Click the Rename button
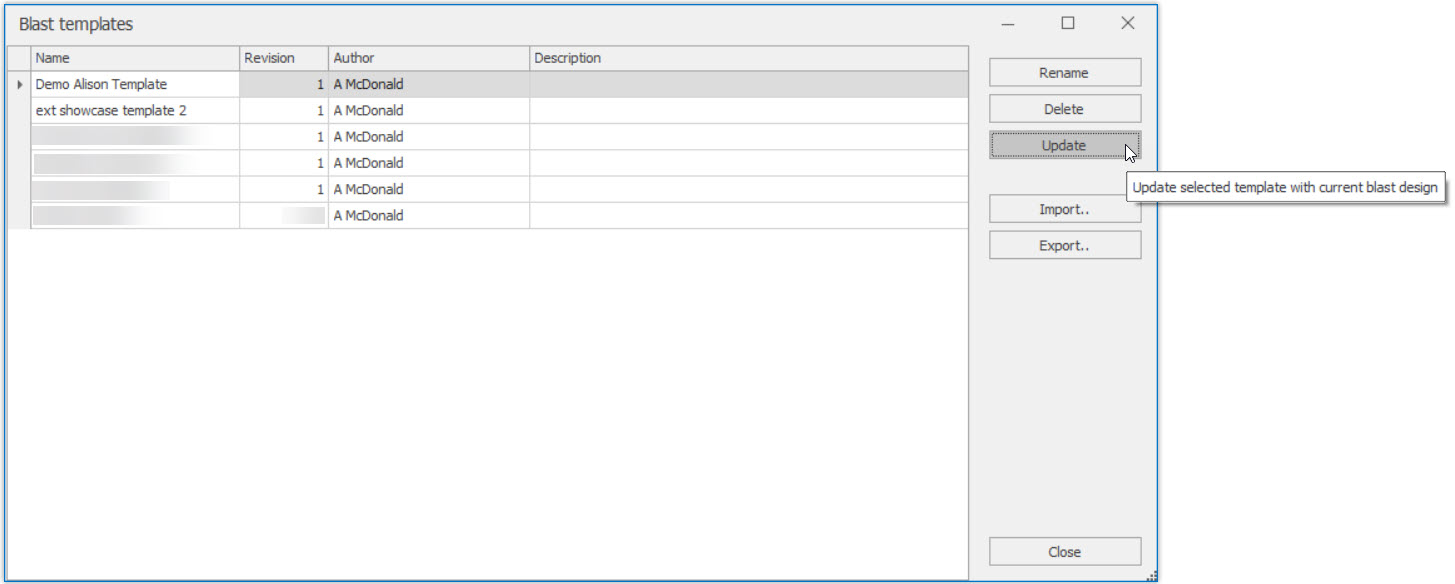The height and width of the screenshot is (584, 1455). (x=1065, y=73)
